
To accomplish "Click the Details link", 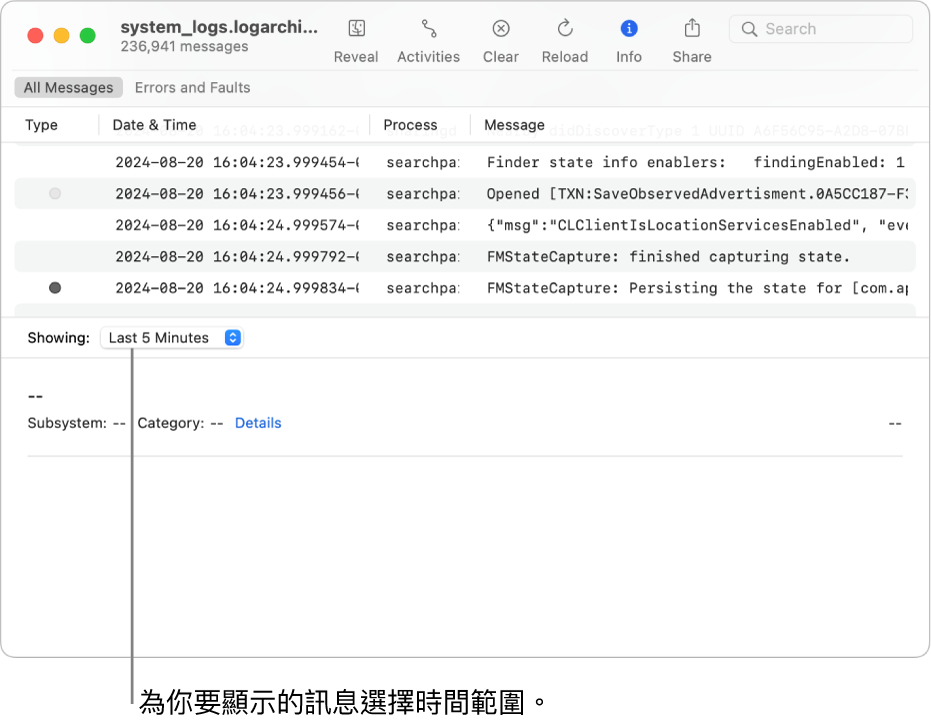I will pos(258,423).
